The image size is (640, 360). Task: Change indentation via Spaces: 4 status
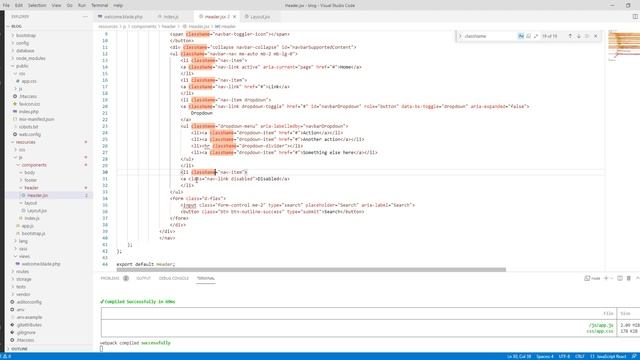pyautogui.click(x=545, y=357)
